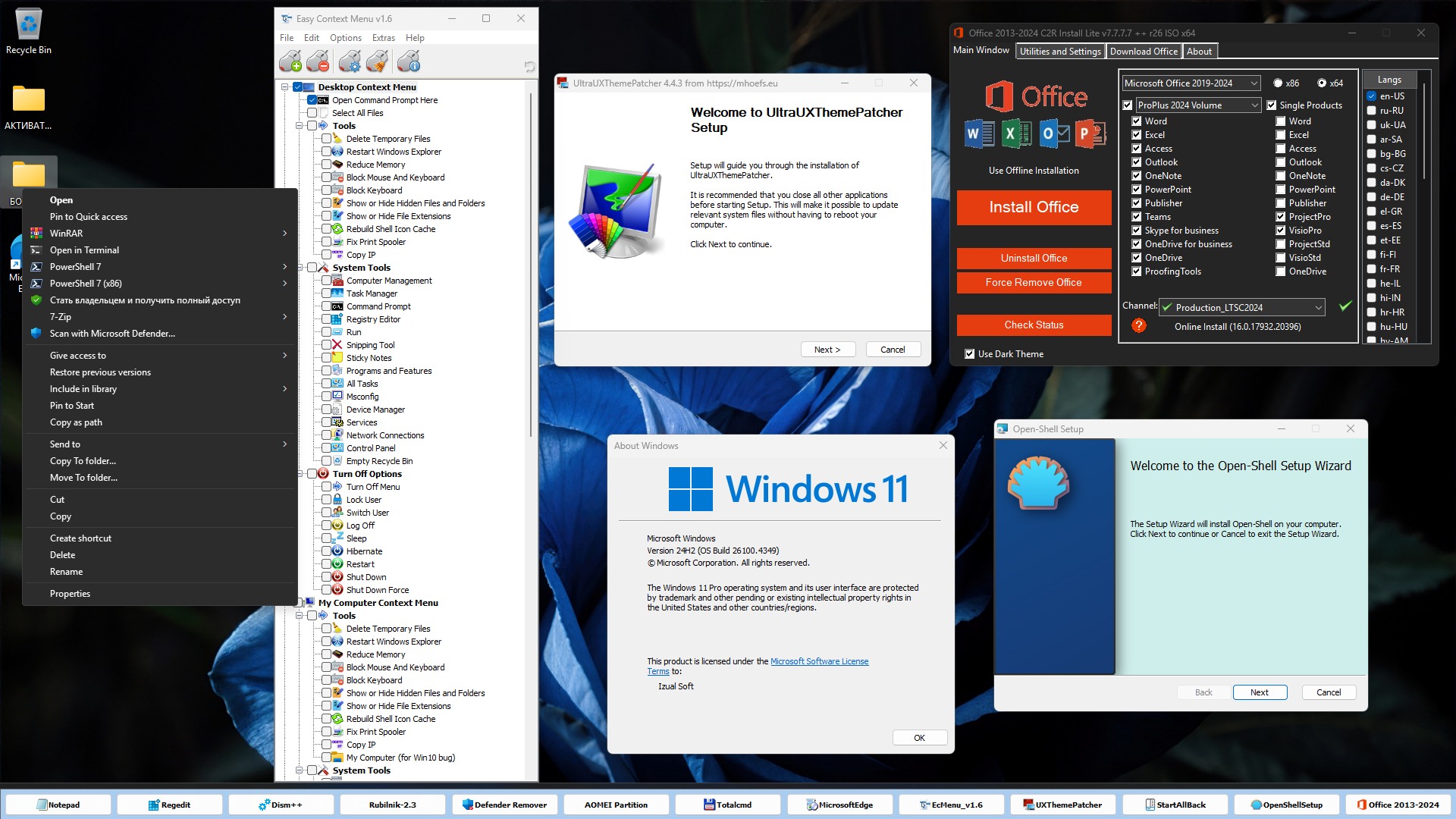Click Next in UltraUXThemePatcher setup
Viewport: 1456px width, 819px height.
pyautogui.click(x=827, y=350)
